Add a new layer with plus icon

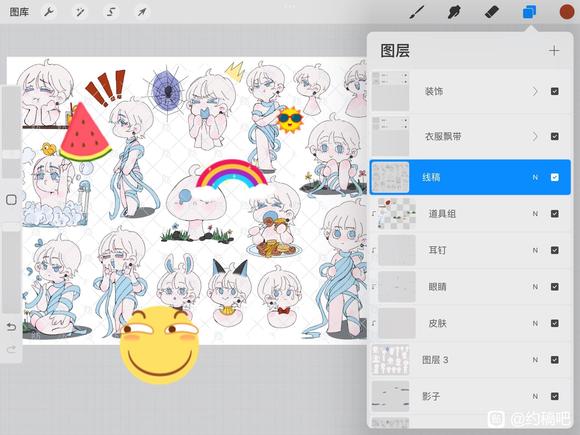tap(554, 51)
